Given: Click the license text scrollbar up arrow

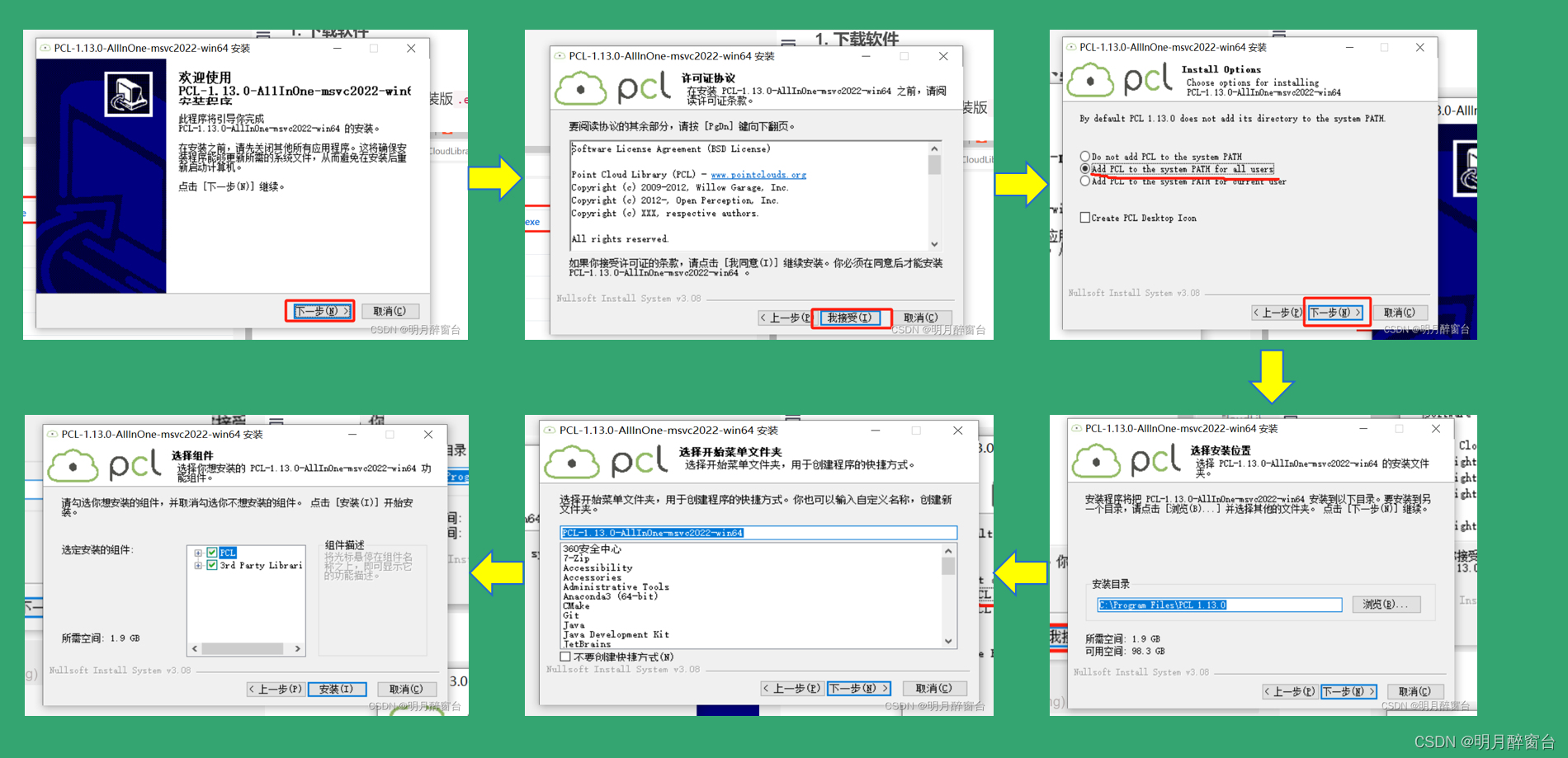Looking at the screenshot, I should [934, 149].
